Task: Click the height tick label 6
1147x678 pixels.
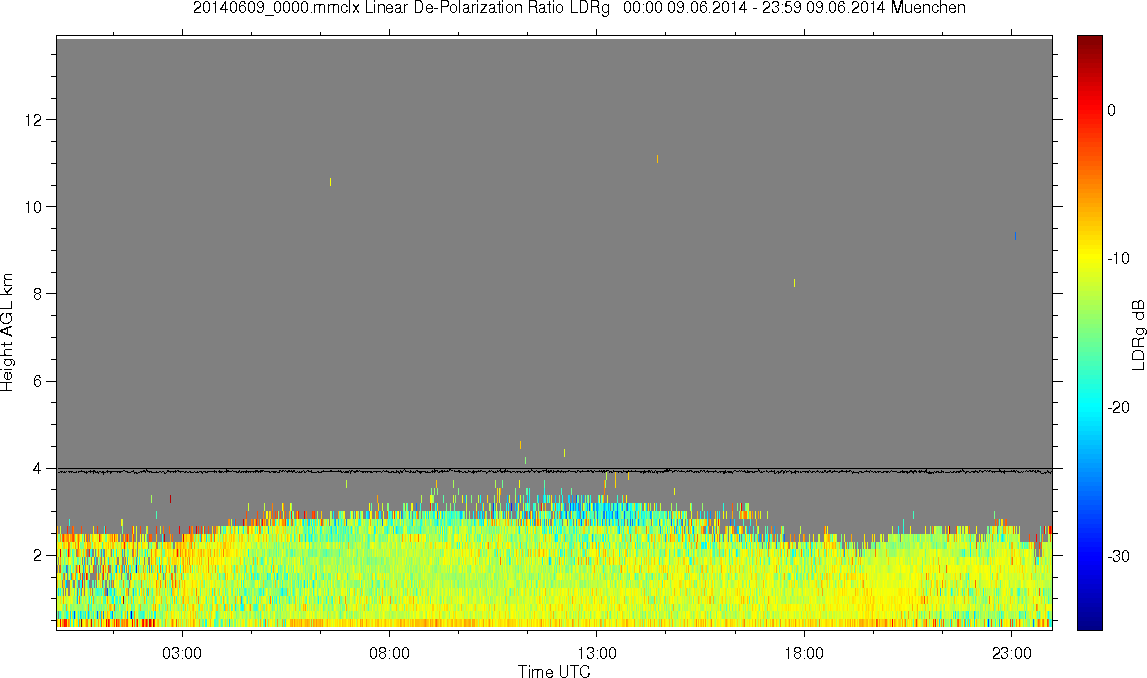Action: tap(37, 382)
